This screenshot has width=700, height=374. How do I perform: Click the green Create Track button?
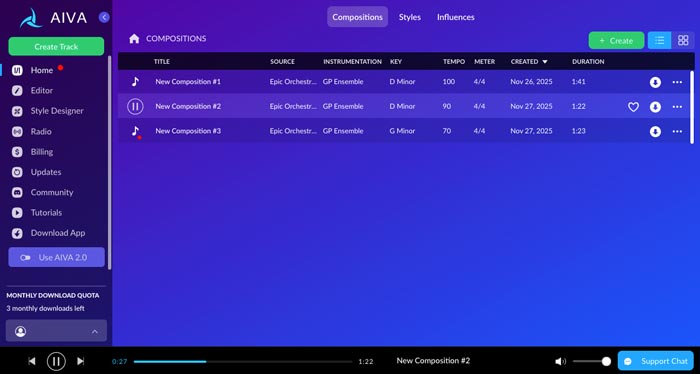coord(56,46)
